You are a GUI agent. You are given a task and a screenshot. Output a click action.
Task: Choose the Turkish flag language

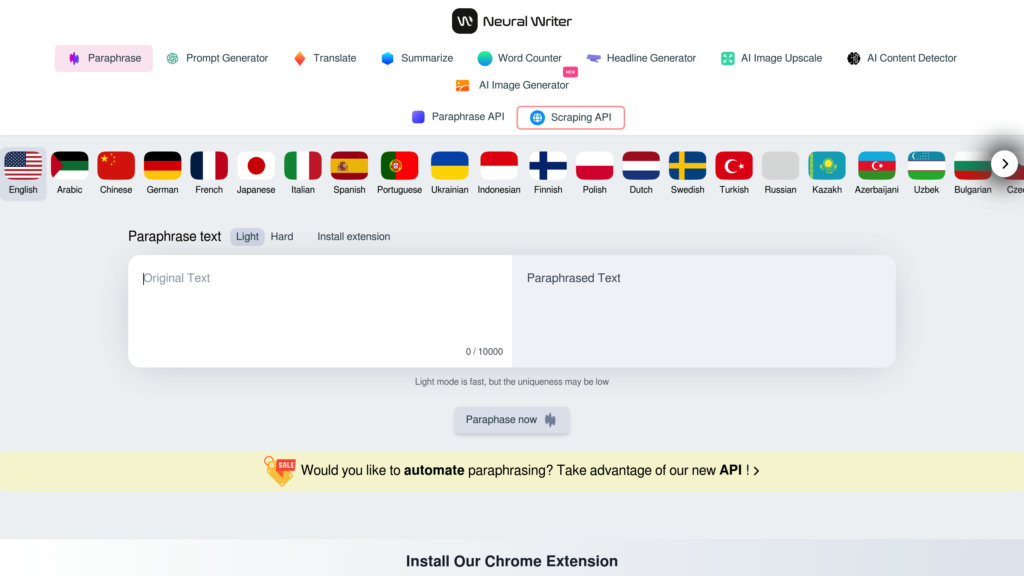click(x=734, y=166)
